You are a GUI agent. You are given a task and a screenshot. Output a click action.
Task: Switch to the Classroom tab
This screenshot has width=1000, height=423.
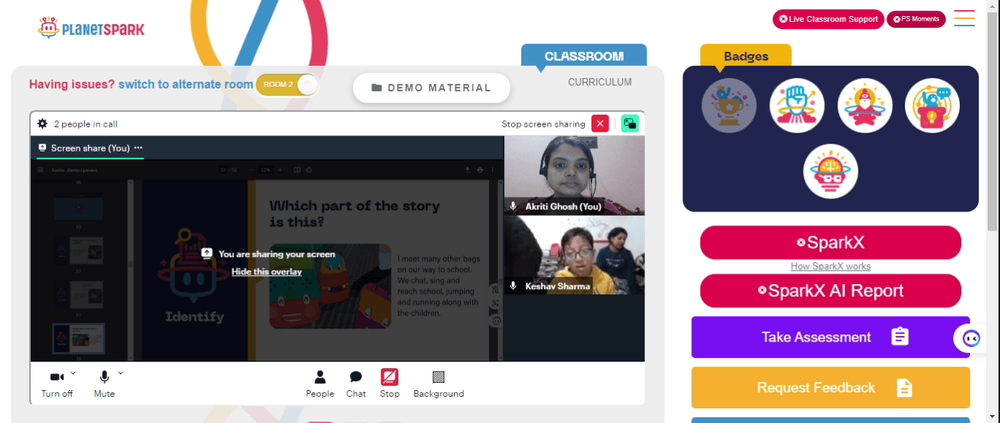tap(584, 56)
